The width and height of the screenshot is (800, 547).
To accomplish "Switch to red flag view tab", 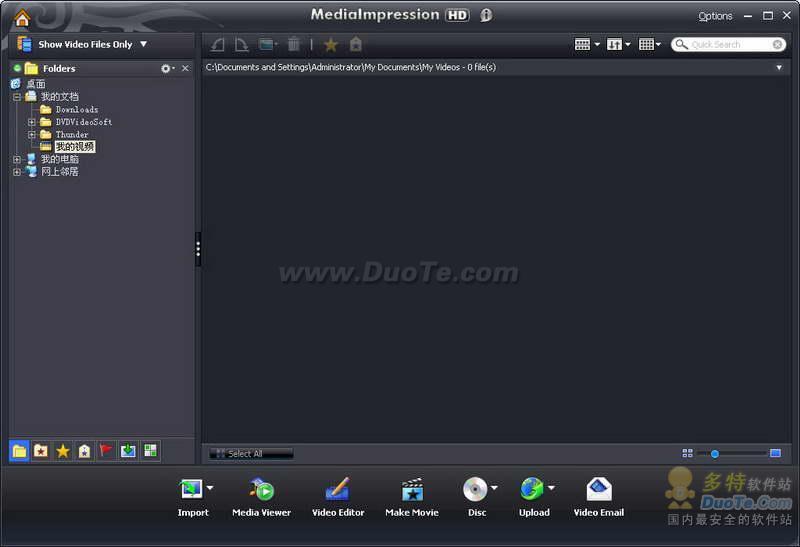I will click(x=106, y=451).
